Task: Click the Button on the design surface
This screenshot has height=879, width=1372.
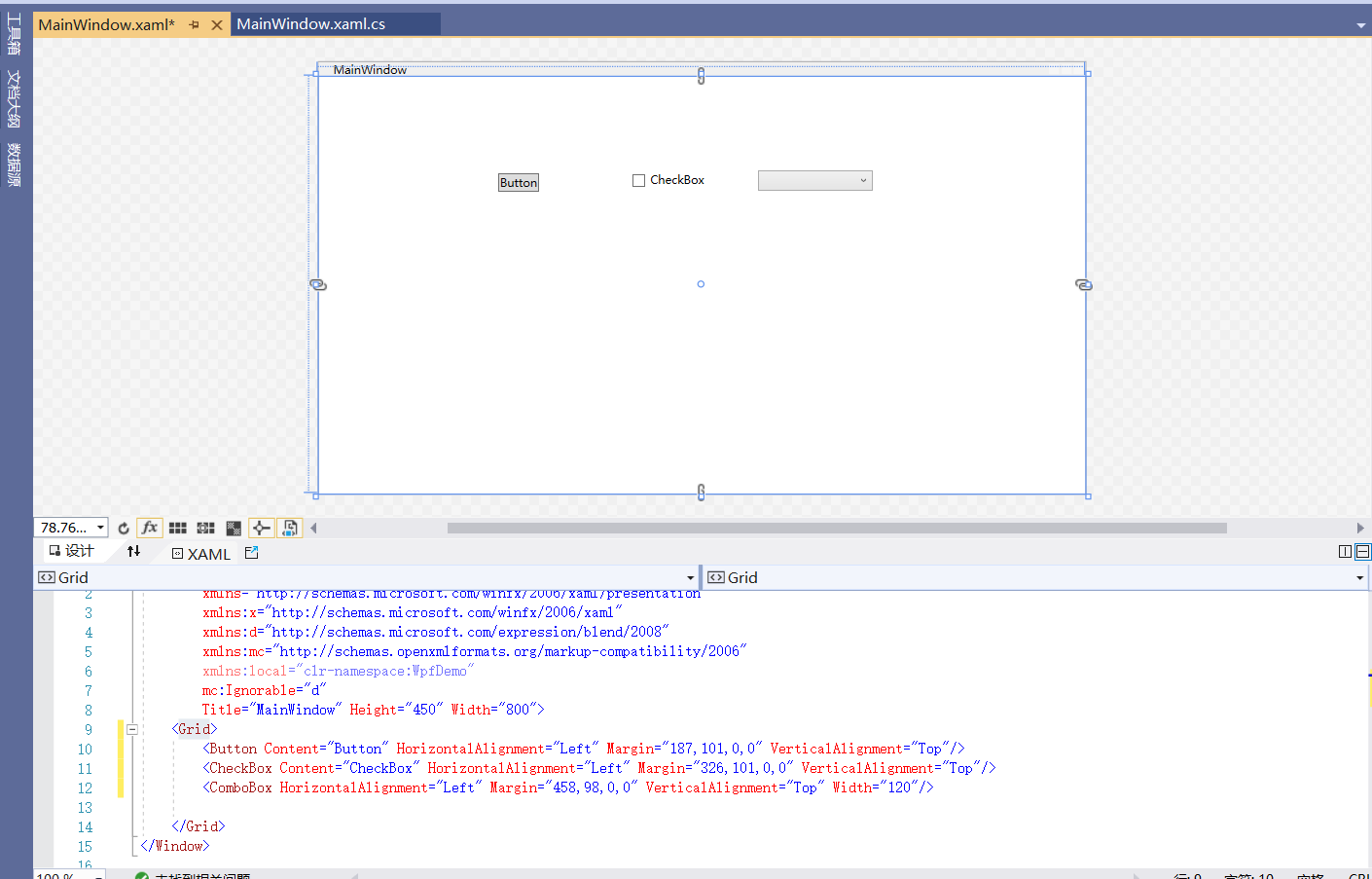Action: point(519,183)
